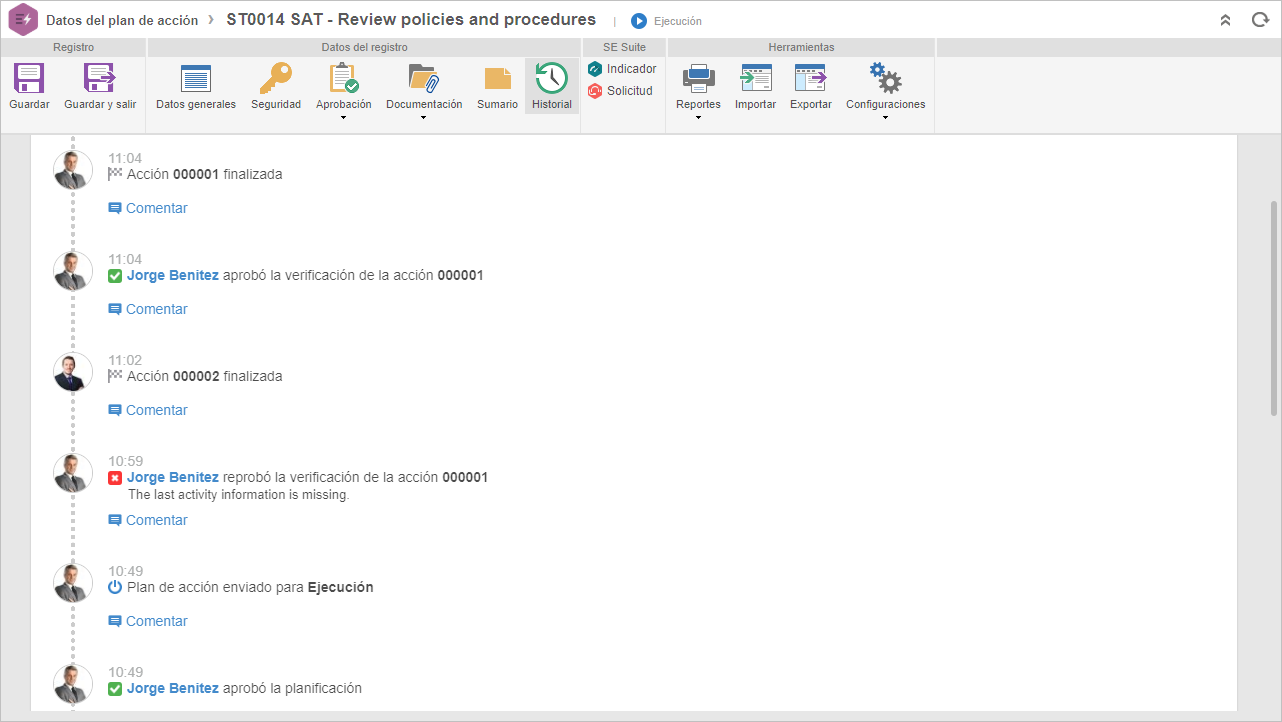Click the flag icon for Acción 000001 finalizada
The width and height of the screenshot is (1282, 722).
[115, 174]
